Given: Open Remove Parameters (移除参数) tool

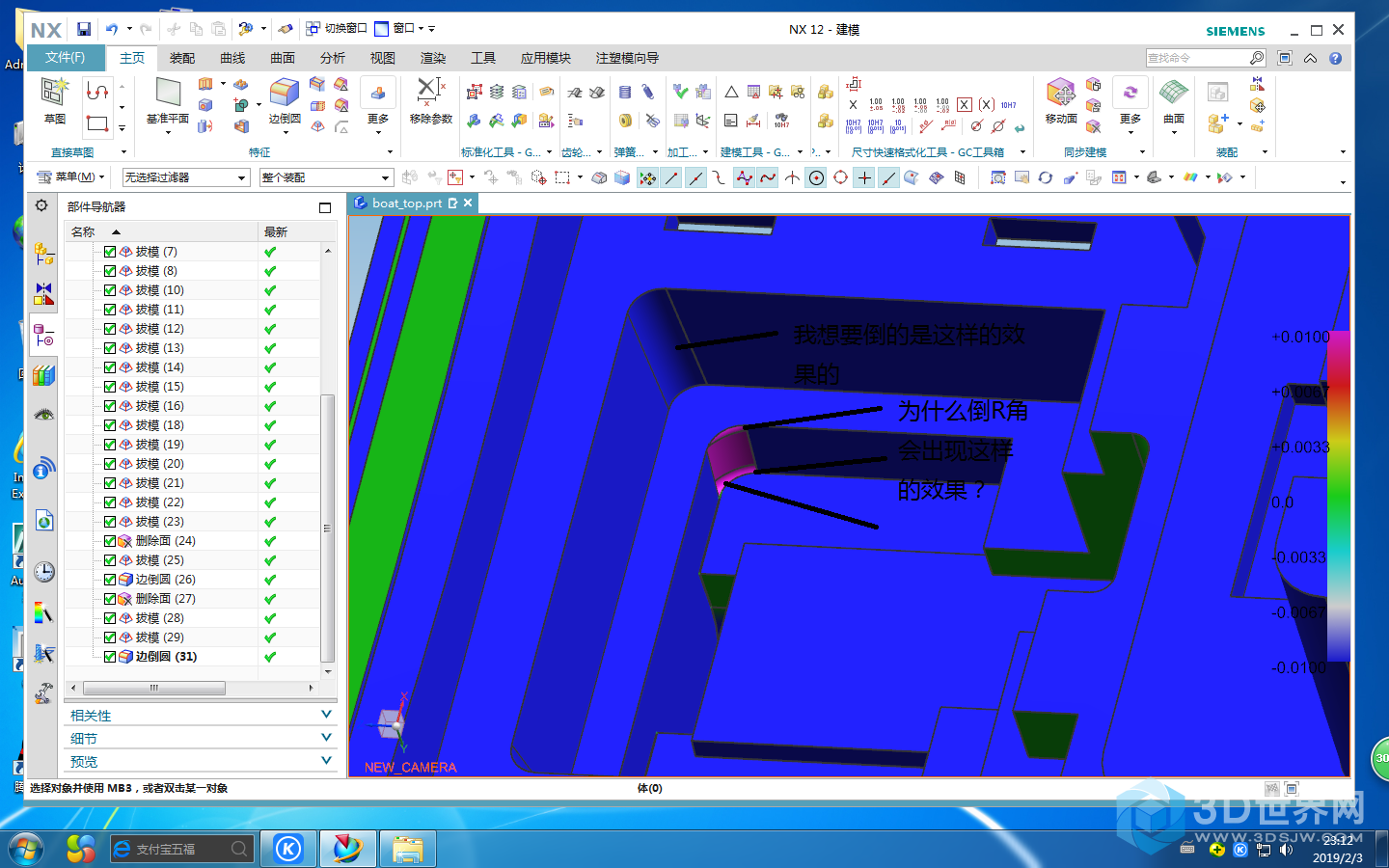Looking at the screenshot, I should (430, 94).
